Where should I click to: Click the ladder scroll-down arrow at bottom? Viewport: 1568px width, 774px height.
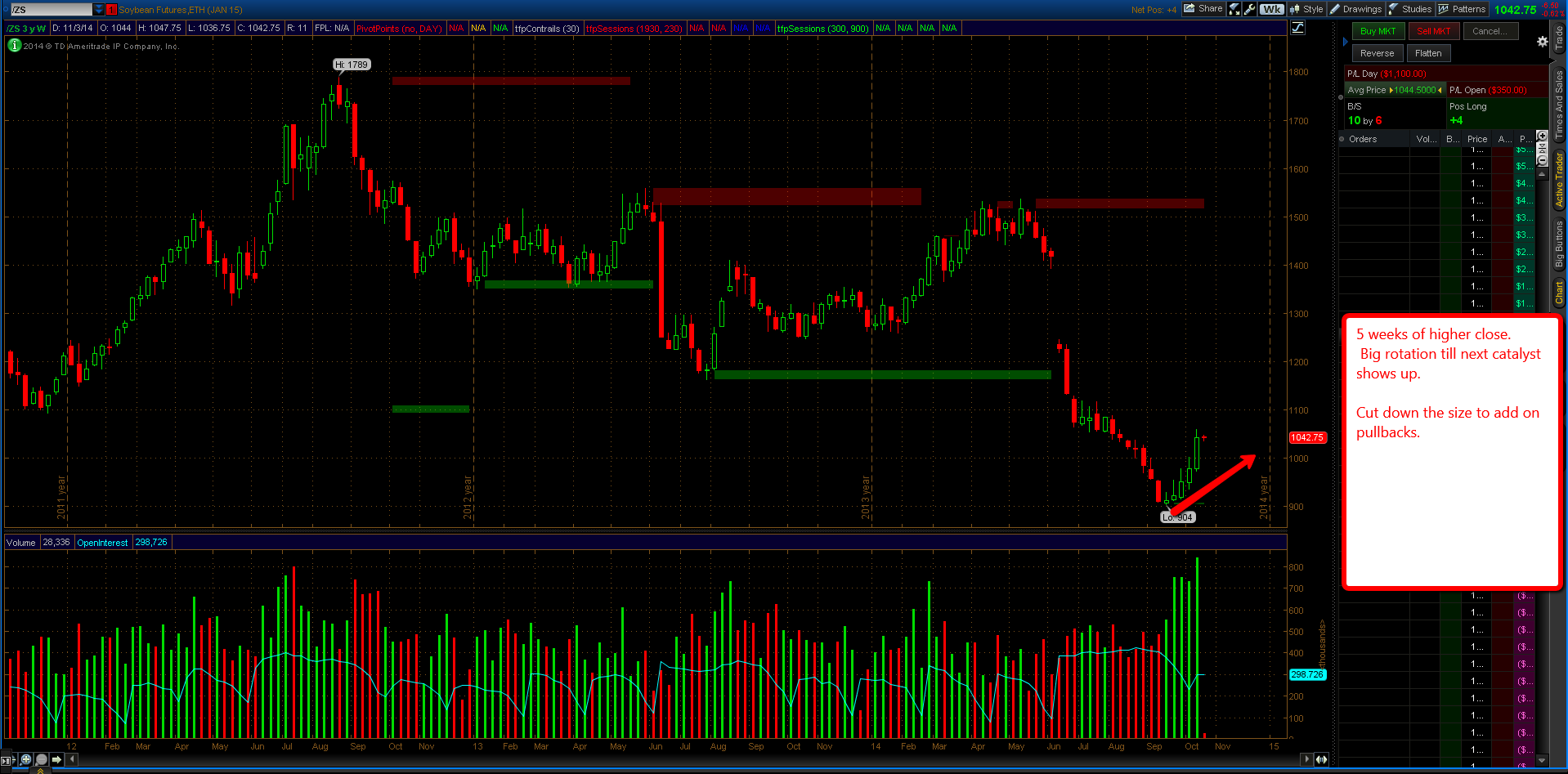click(x=1542, y=760)
